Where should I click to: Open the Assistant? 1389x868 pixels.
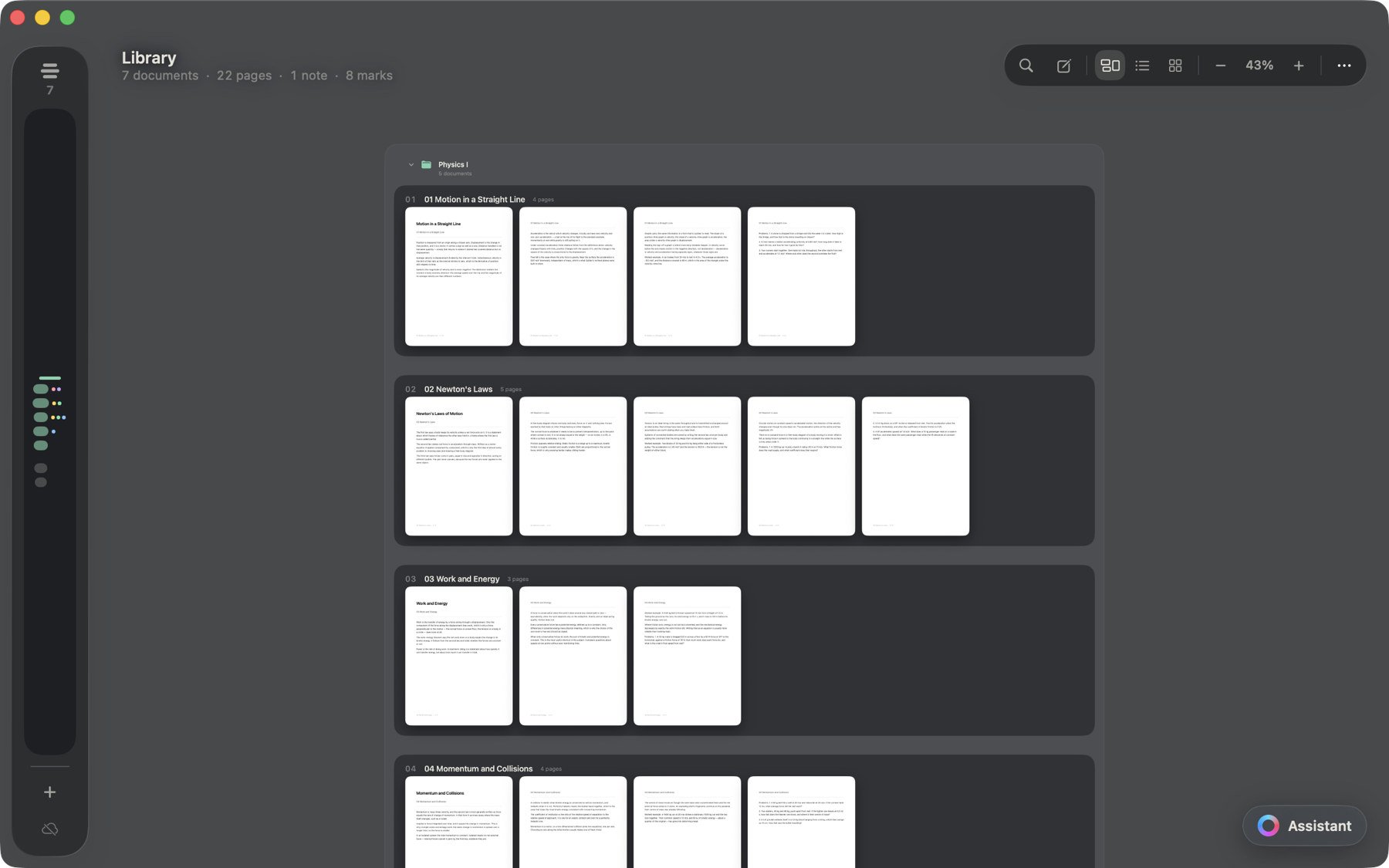(1304, 826)
